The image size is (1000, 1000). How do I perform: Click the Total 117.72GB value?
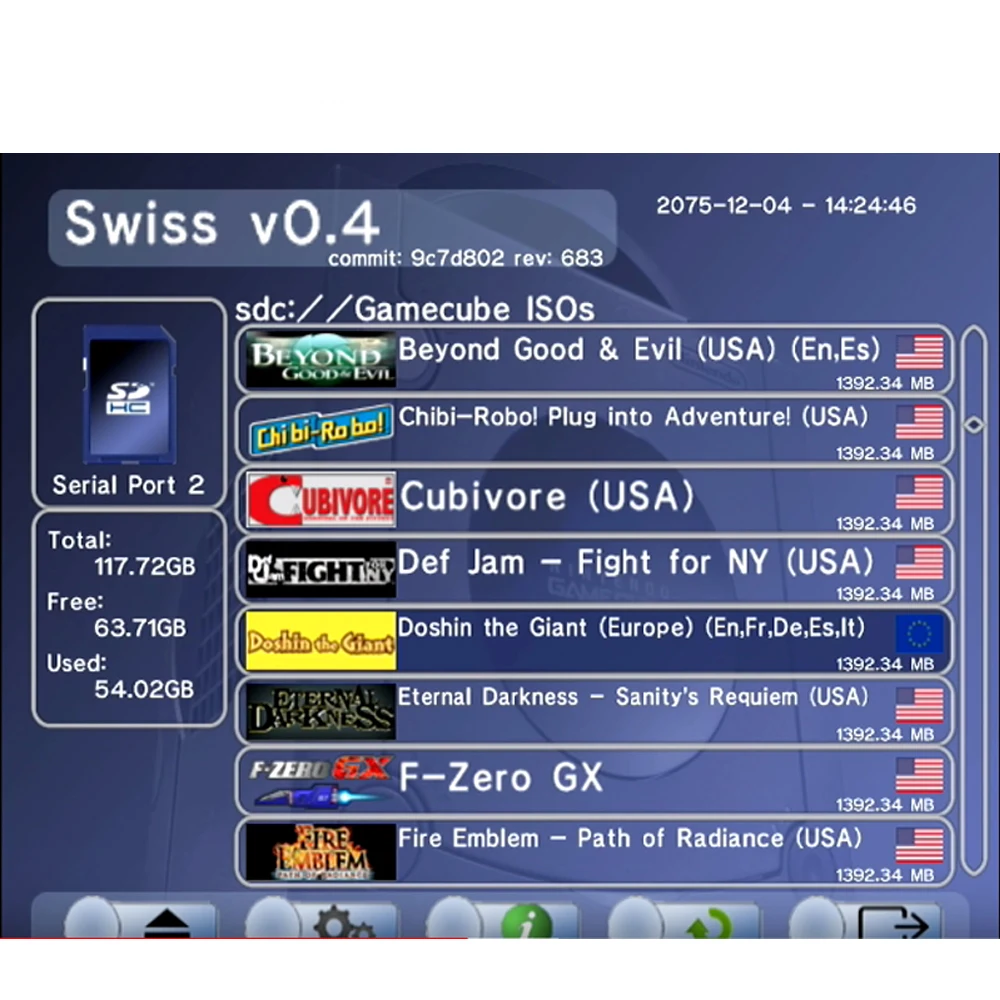[x=145, y=566]
